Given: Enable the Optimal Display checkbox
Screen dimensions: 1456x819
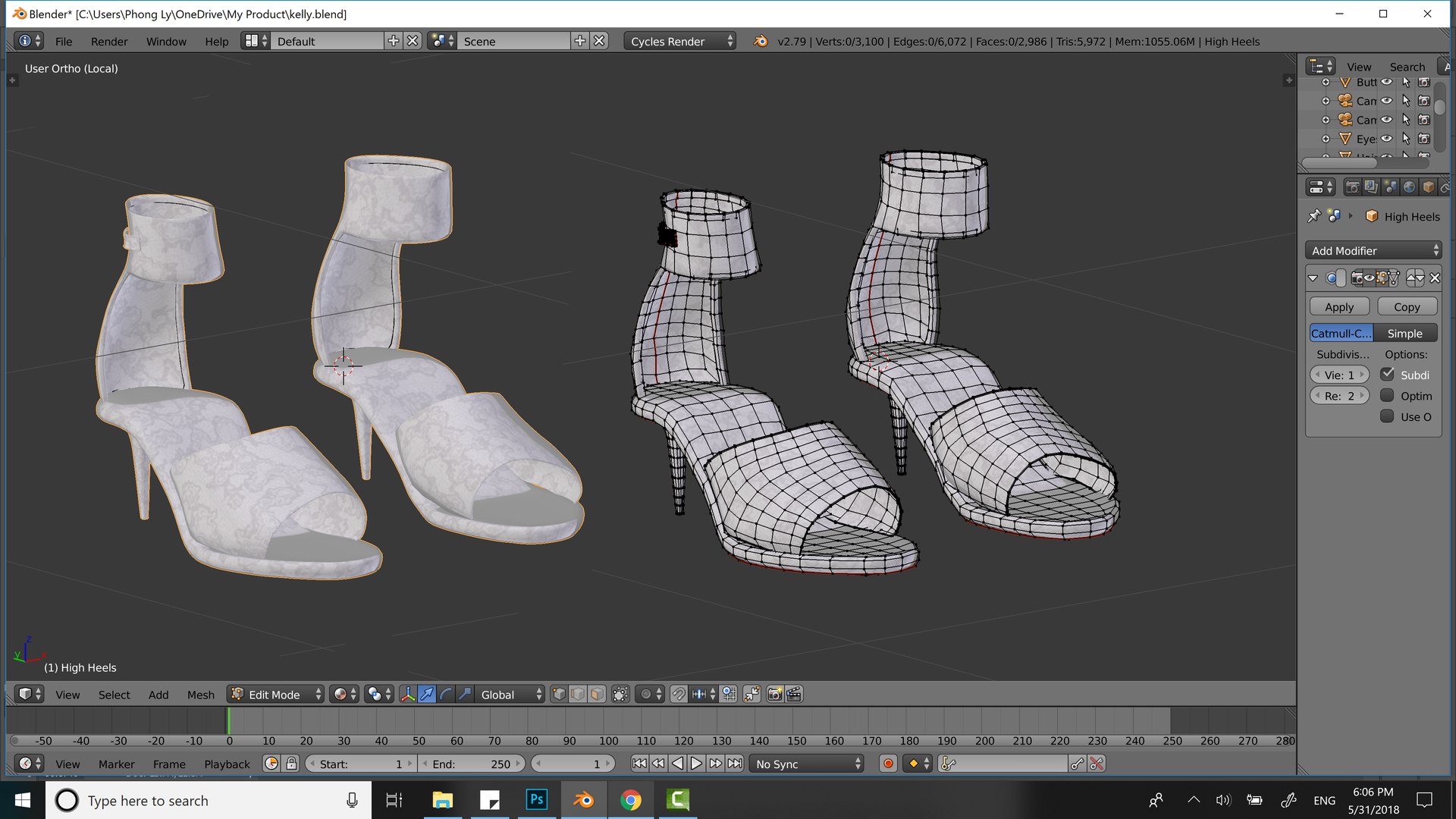Looking at the screenshot, I should tap(1387, 395).
